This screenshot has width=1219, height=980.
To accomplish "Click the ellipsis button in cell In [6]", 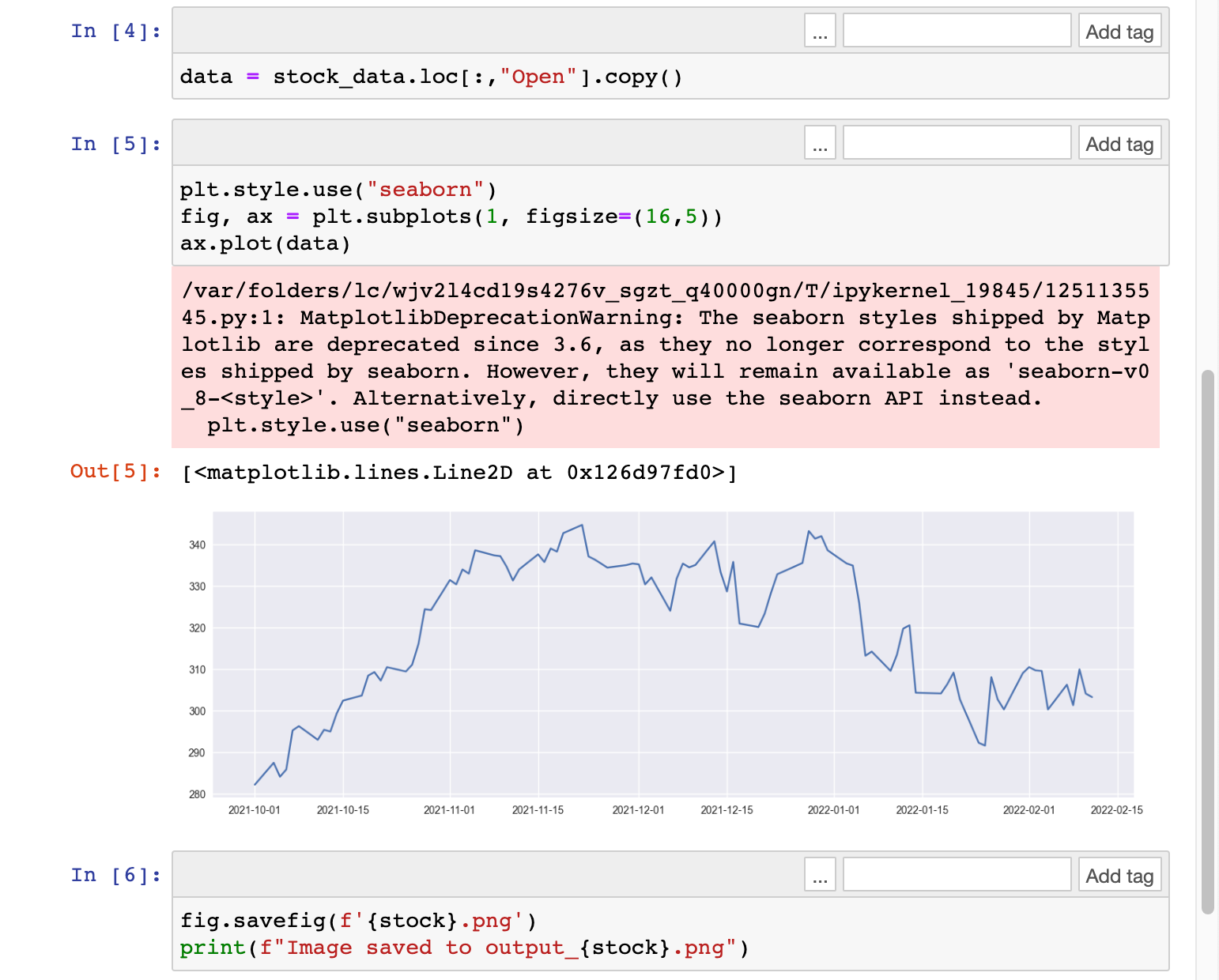I will point(820,875).
